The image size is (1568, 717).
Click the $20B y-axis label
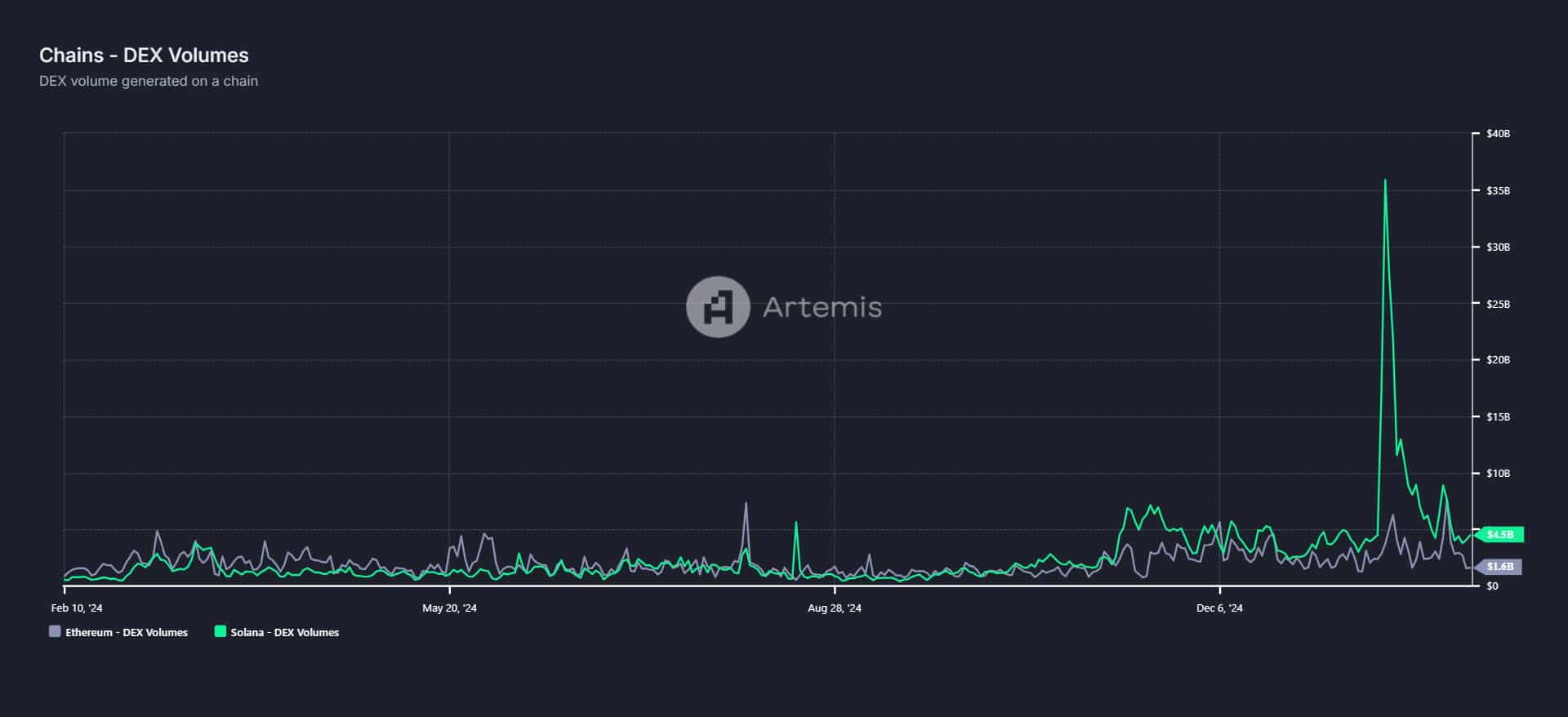[x=1498, y=359]
